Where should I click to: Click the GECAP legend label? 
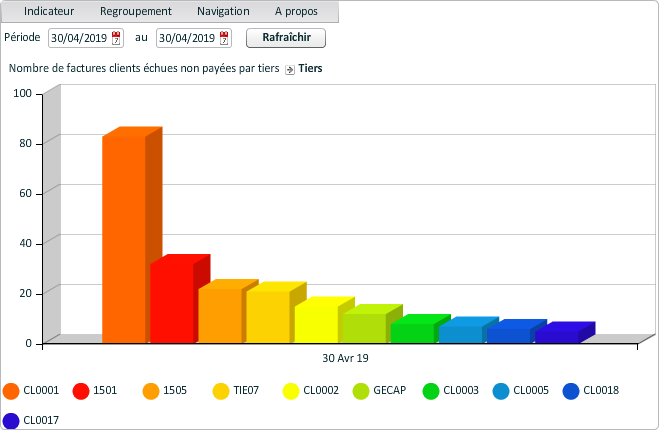point(390,390)
